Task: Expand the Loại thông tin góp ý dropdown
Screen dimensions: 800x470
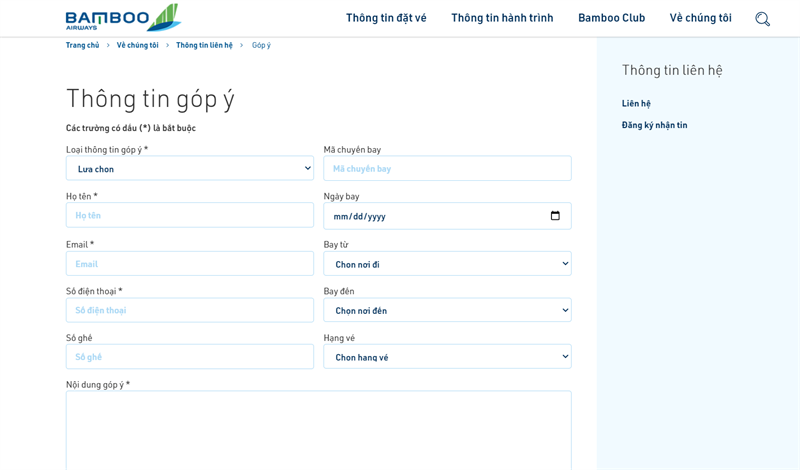Action: (x=190, y=168)
